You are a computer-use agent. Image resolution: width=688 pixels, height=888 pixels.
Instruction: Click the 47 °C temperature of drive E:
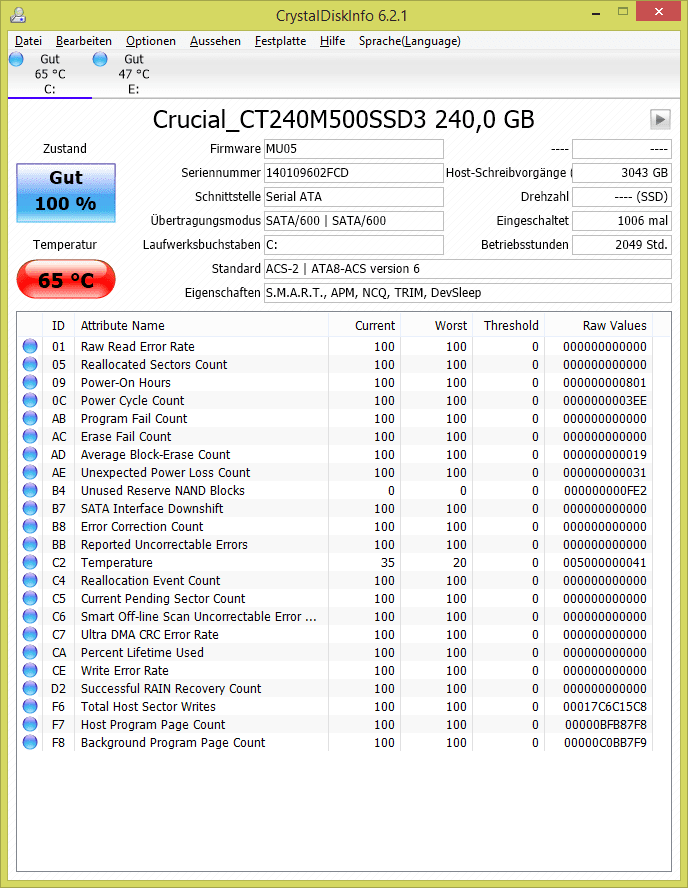[134, 74]
